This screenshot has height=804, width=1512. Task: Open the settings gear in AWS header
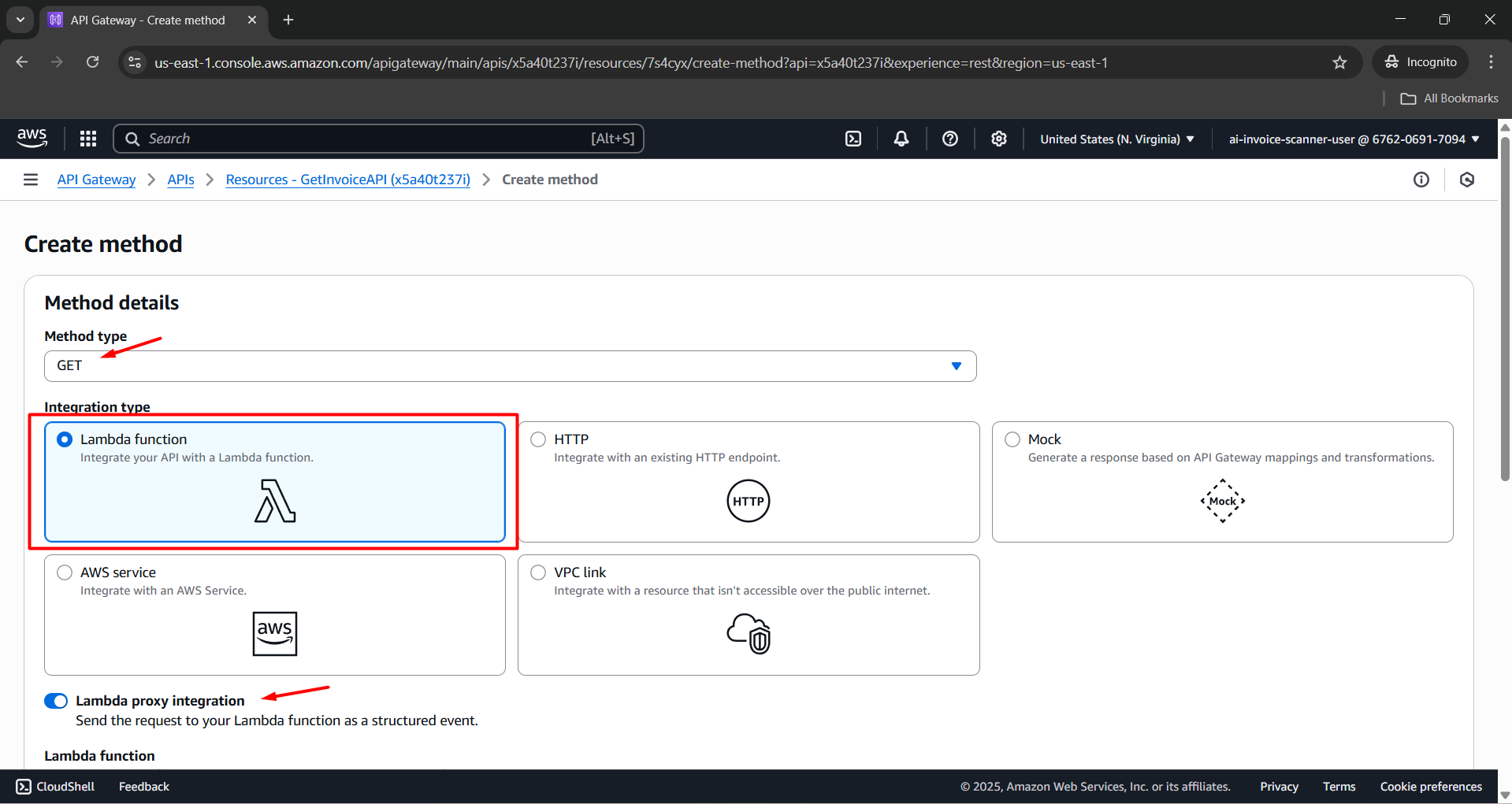[x=999, y=139]
